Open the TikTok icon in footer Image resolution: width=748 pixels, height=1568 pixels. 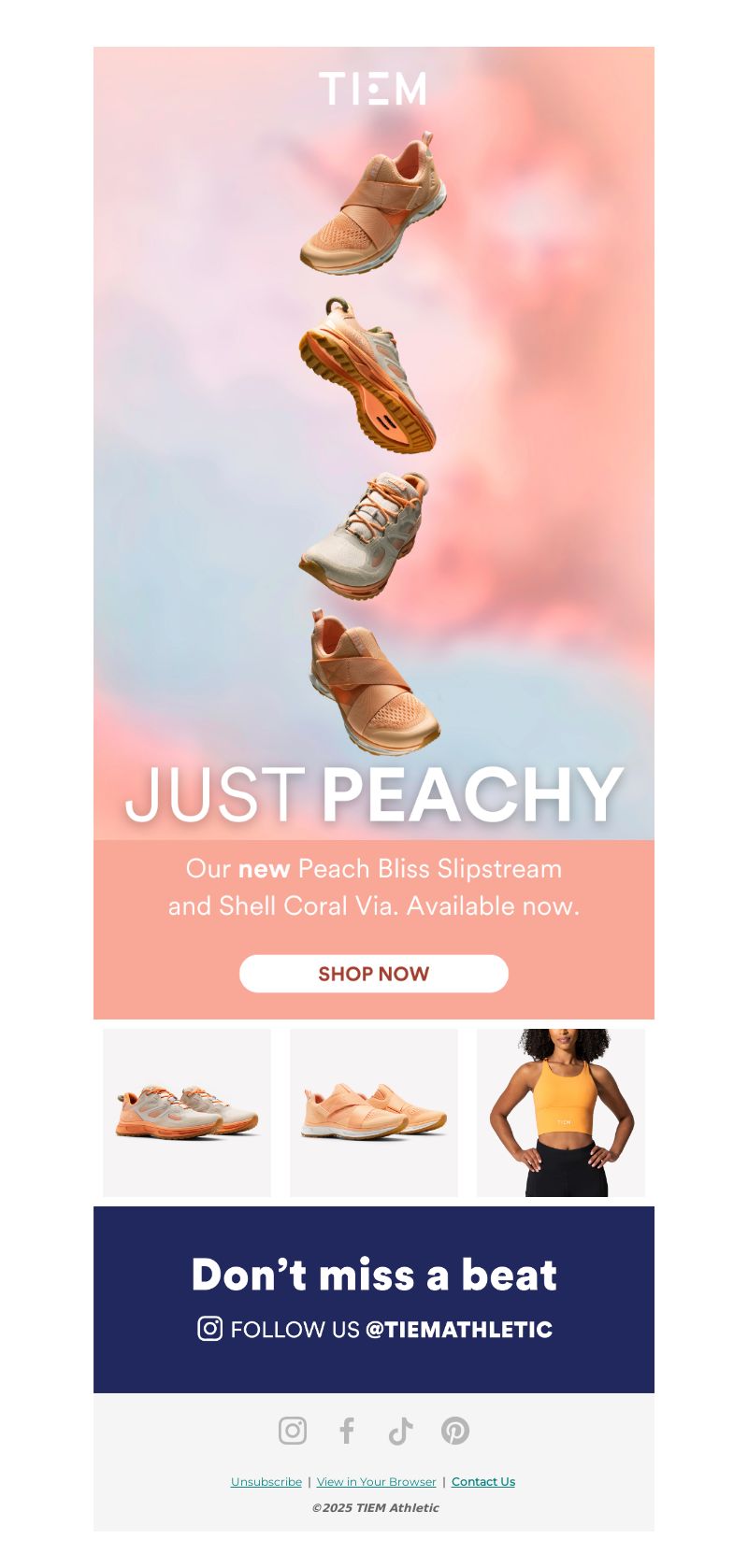click(400, 1431)
